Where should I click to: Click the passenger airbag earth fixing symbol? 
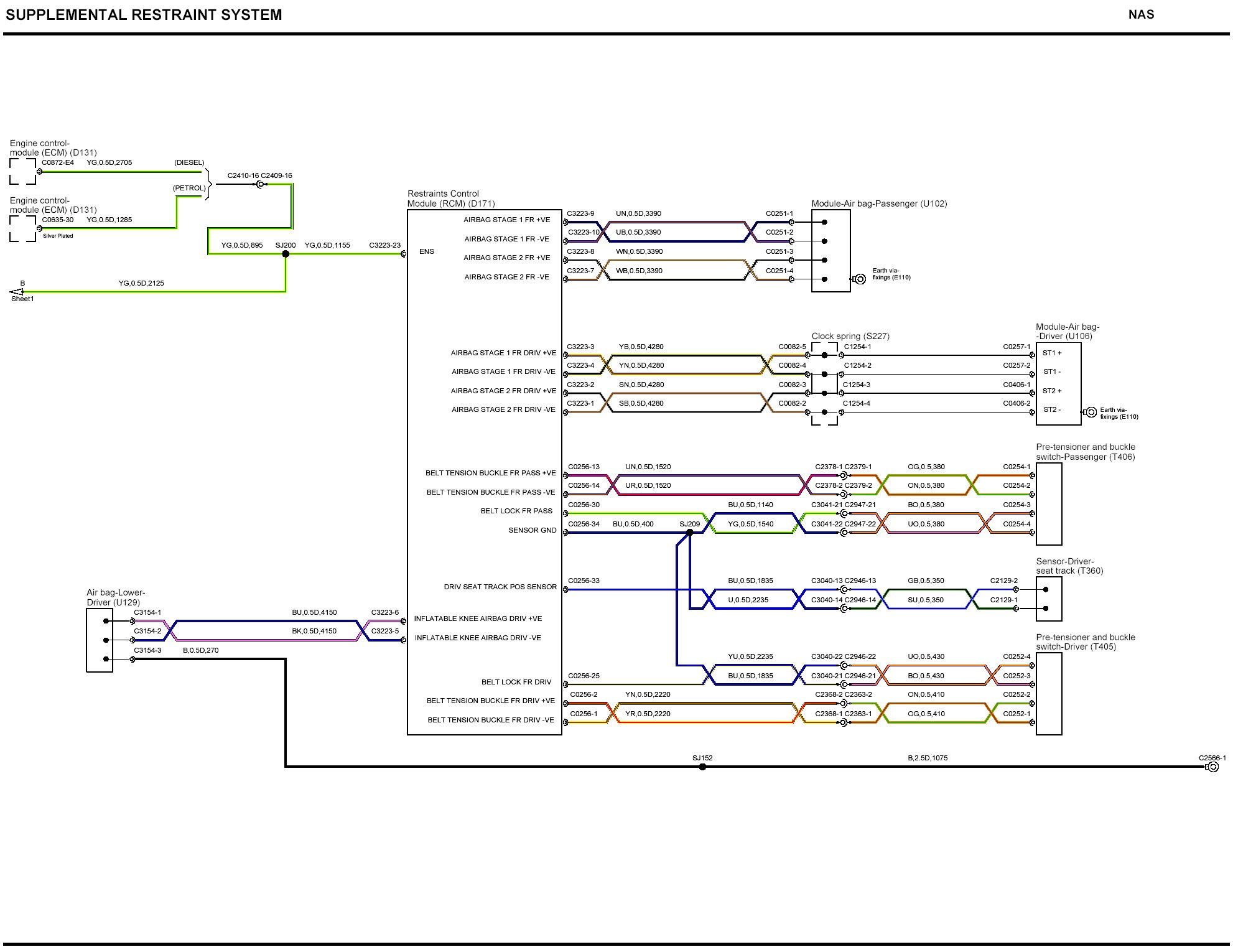(860, 279)
